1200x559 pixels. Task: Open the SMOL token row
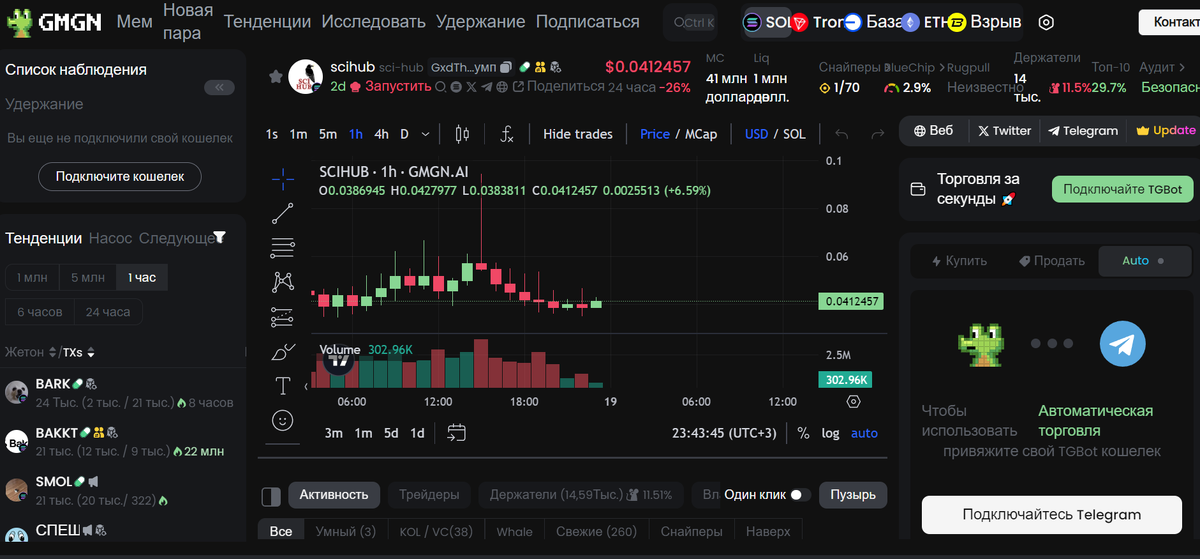122,490
